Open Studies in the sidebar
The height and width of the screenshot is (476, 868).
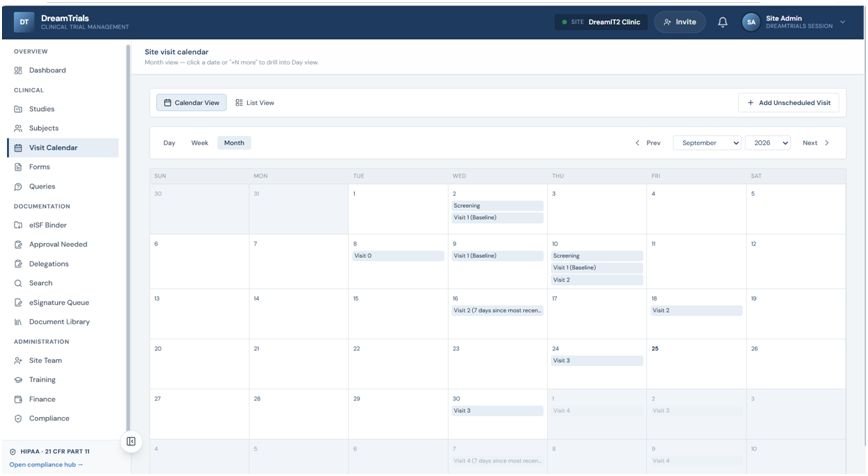(63, 109)
